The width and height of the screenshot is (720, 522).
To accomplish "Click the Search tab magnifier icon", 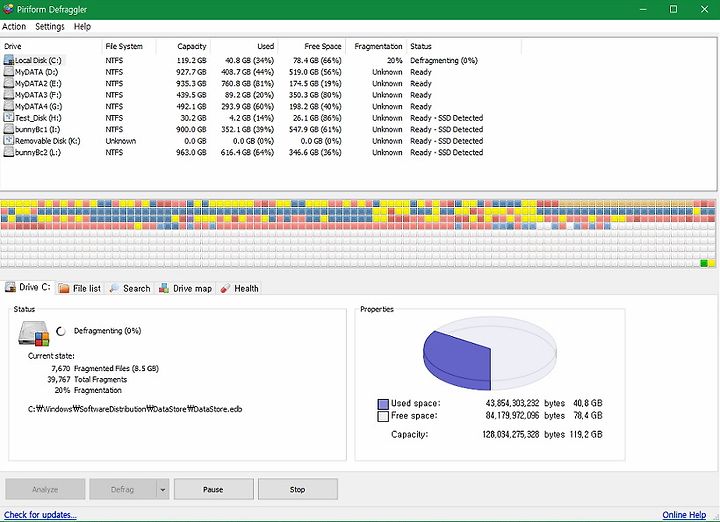I will tap(114, 288).
